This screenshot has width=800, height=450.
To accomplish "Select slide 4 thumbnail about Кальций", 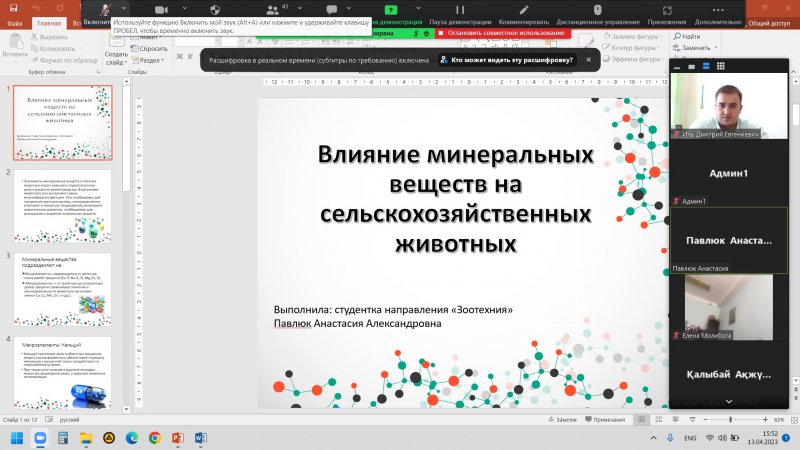I will [x=63, y=372].
